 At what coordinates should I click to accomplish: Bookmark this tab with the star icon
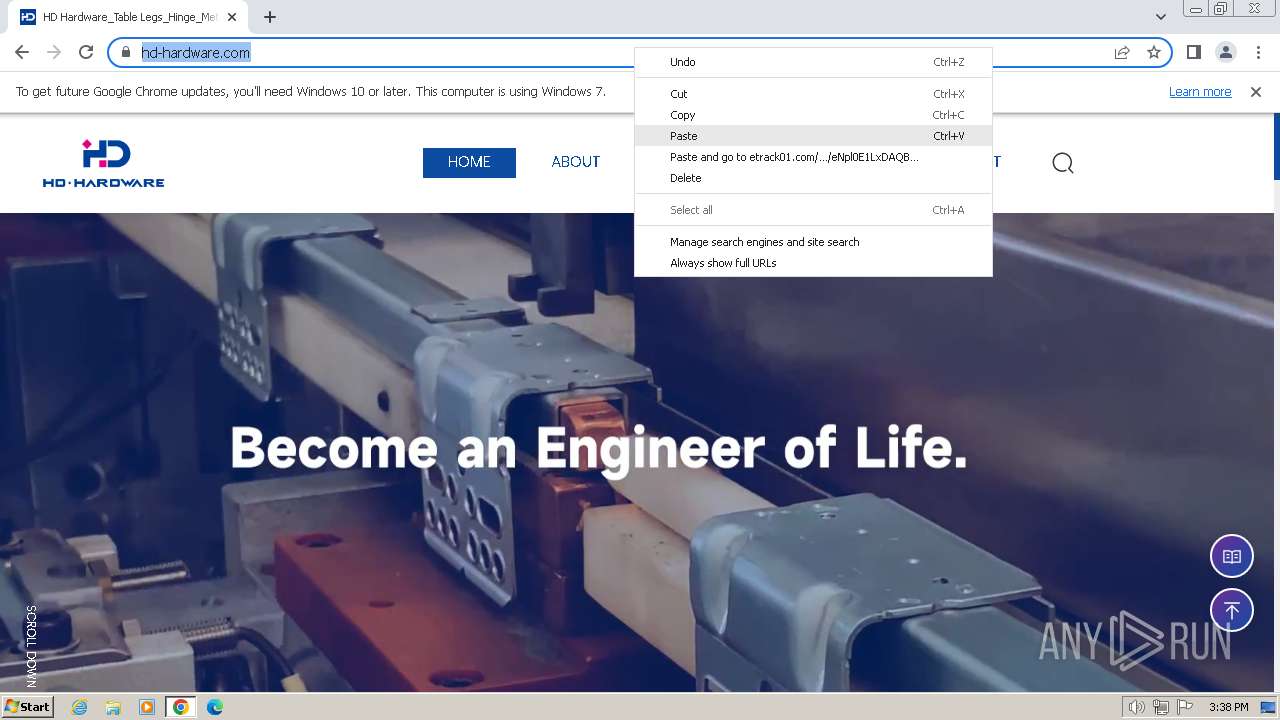tap(1154, 52)
